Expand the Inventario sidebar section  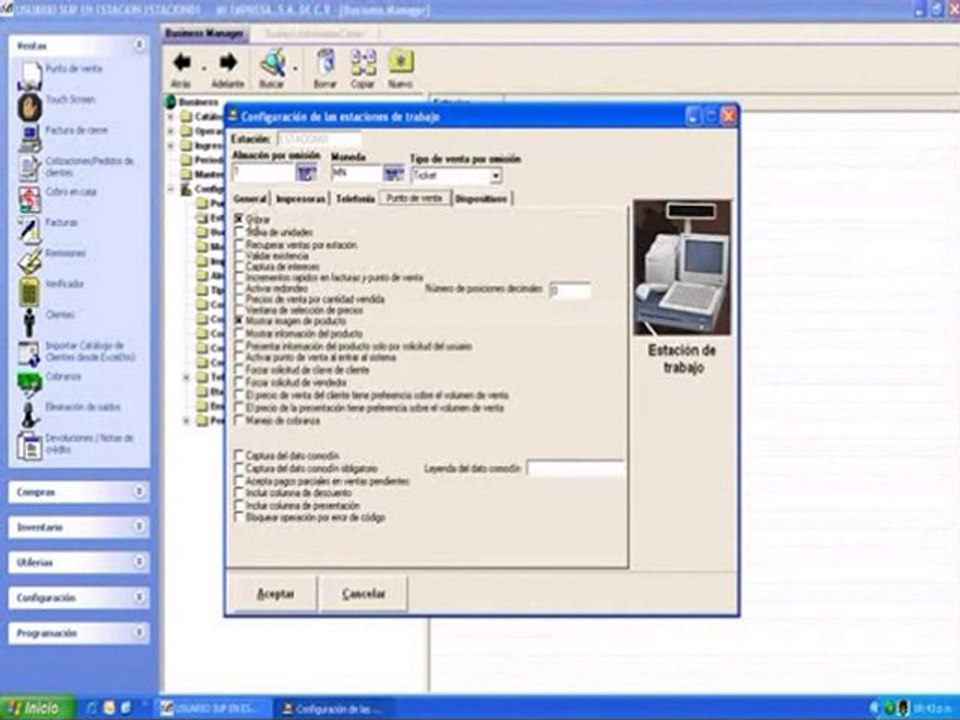pos(139,526)
